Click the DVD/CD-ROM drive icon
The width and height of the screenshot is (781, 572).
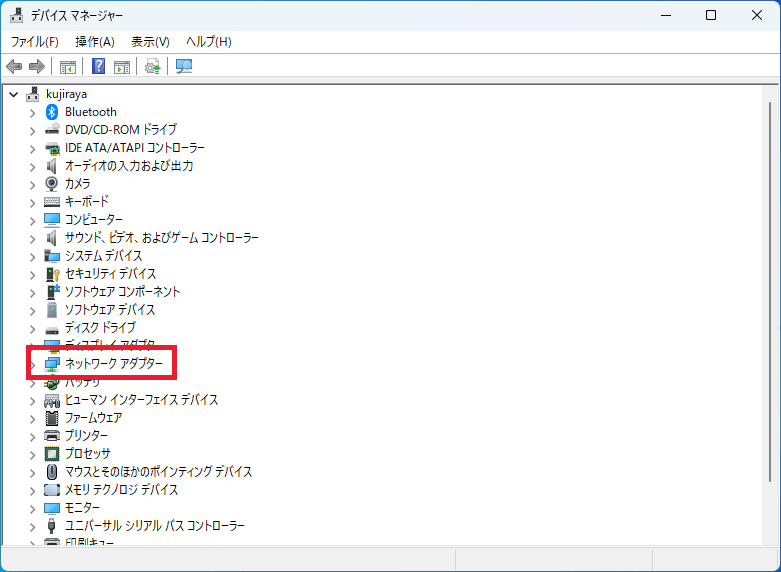coord(52,130)
